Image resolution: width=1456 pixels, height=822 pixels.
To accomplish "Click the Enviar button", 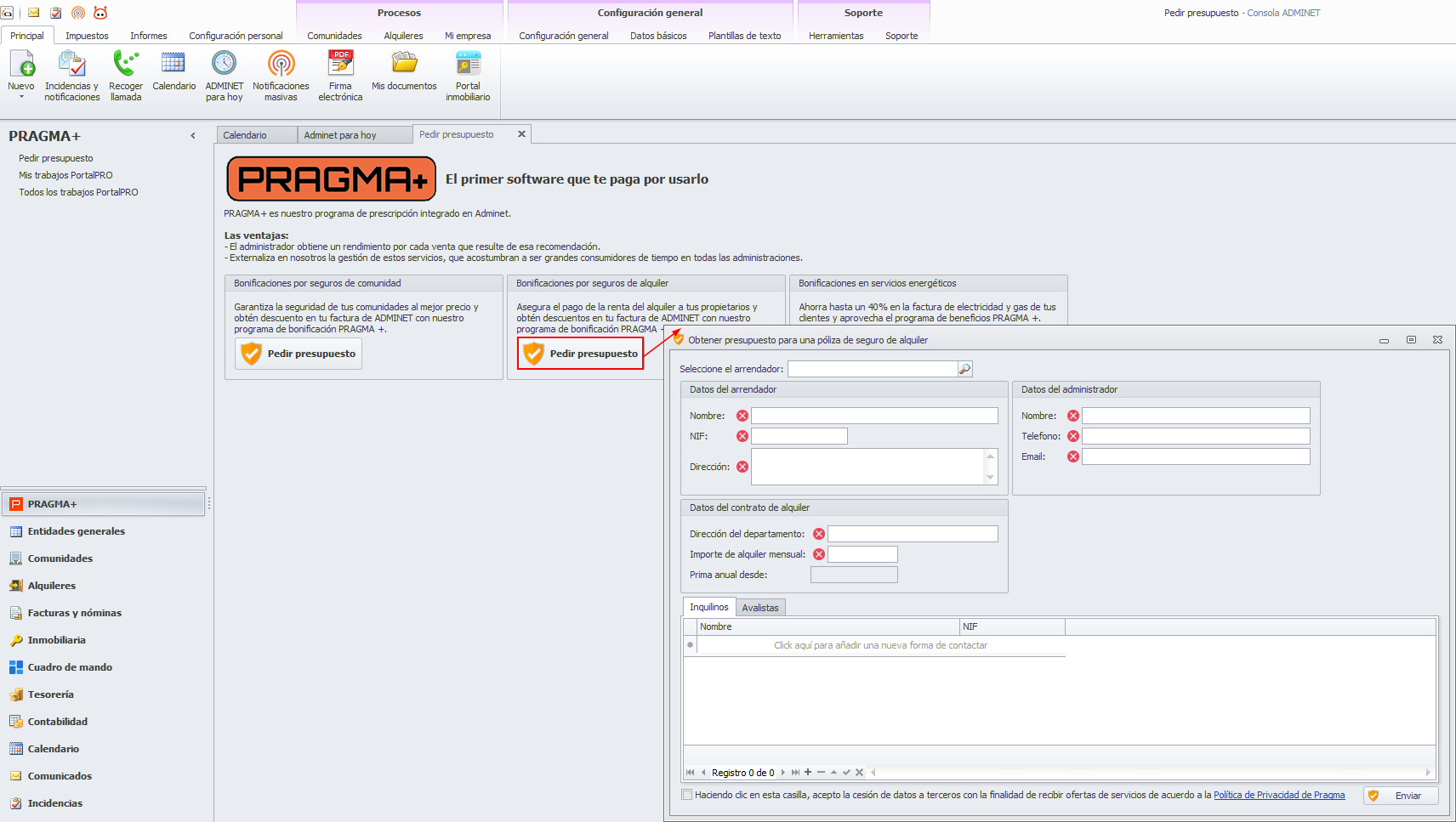I will point(1401,796).
